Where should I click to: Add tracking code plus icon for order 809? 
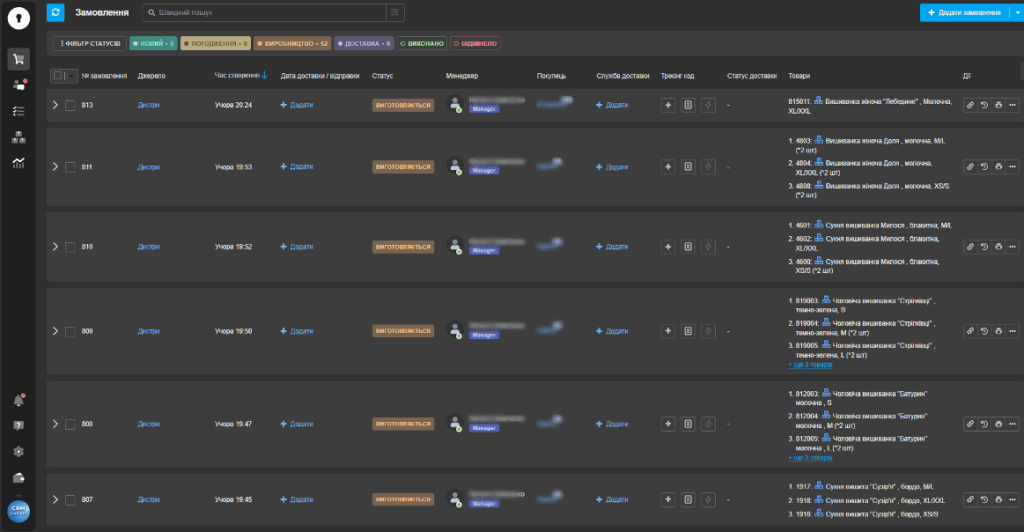pos(668,330)
